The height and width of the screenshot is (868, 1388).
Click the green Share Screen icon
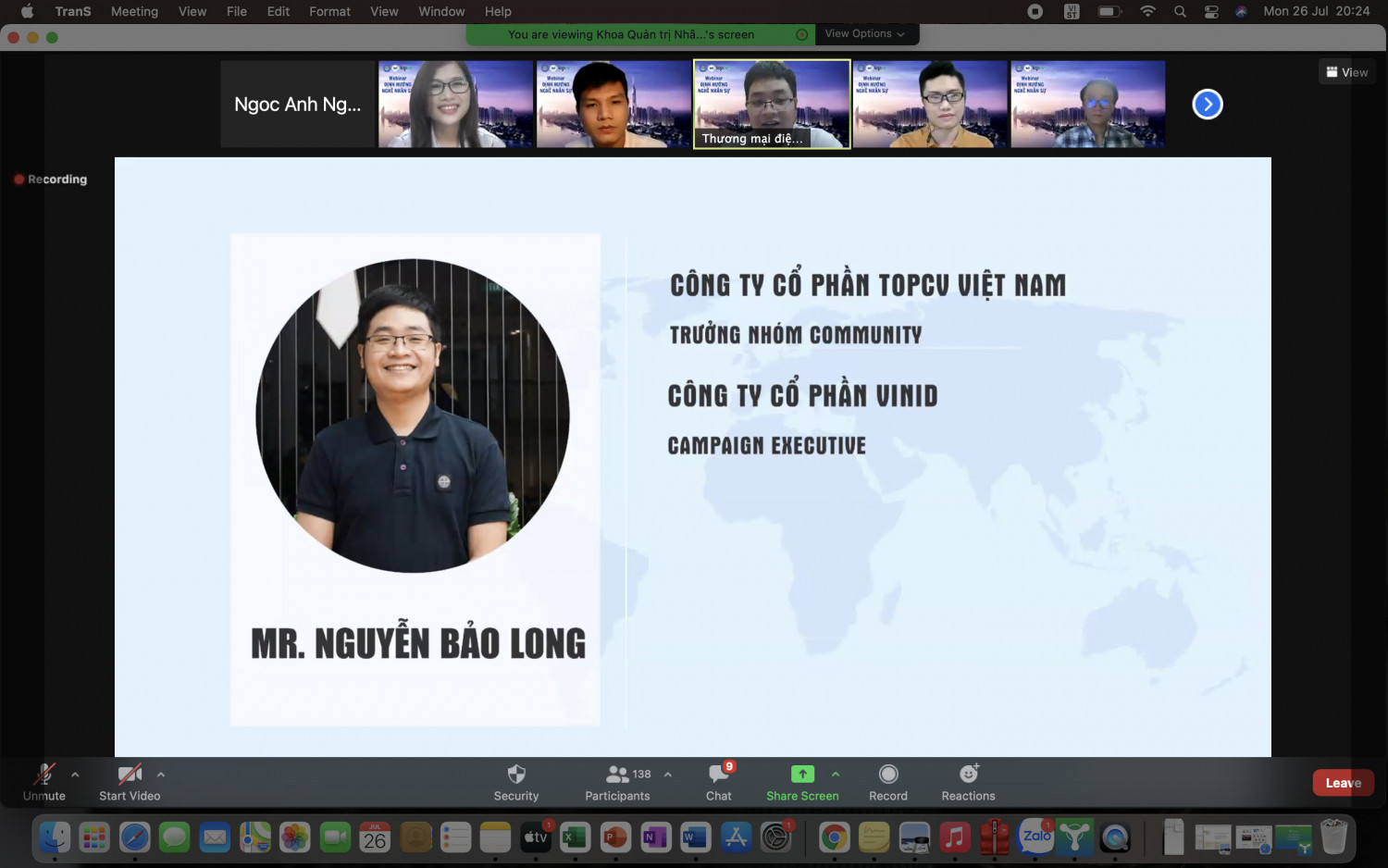click(x=802, y=774)
